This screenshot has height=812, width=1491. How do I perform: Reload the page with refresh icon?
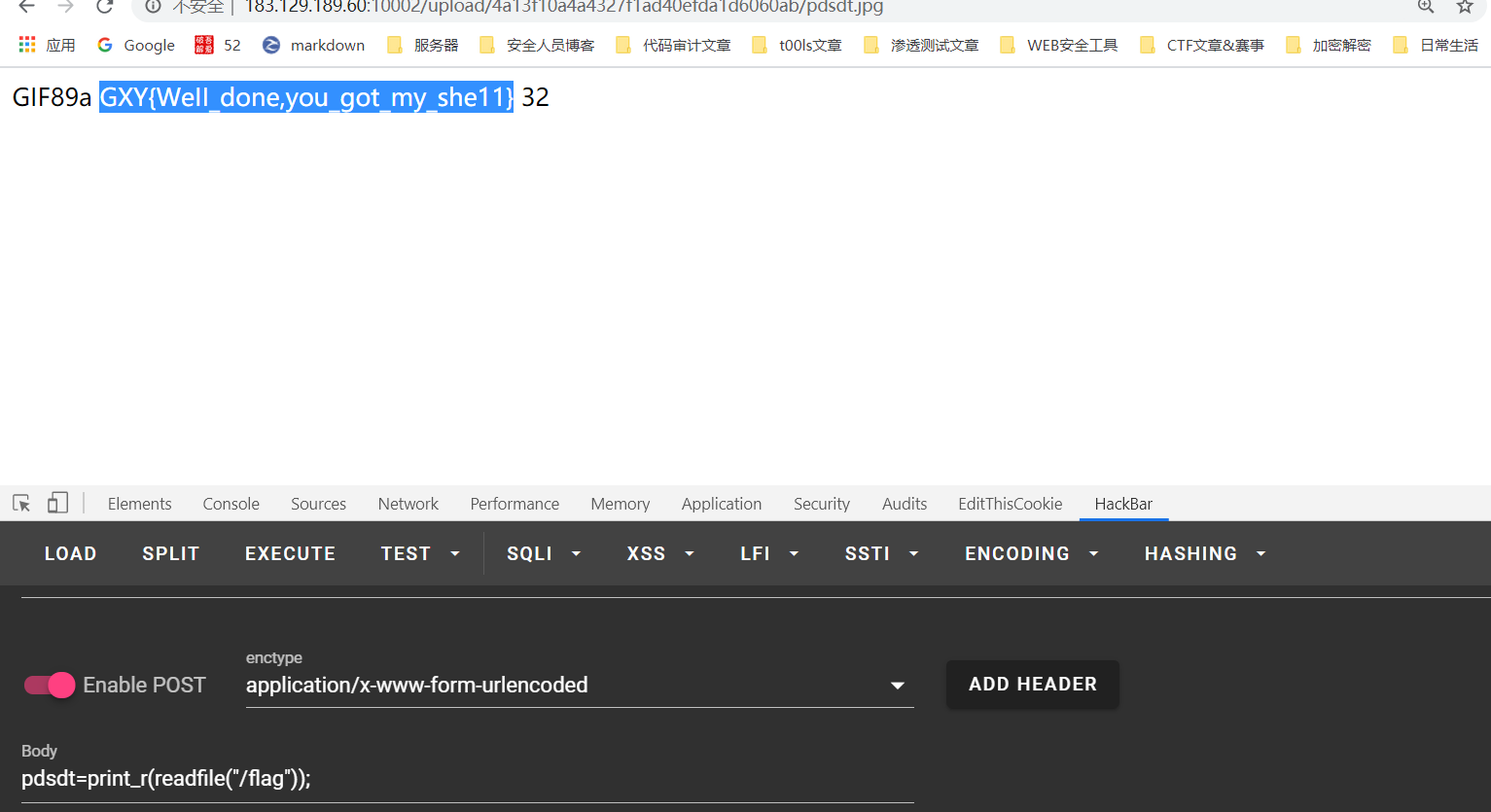click(104, 7)
